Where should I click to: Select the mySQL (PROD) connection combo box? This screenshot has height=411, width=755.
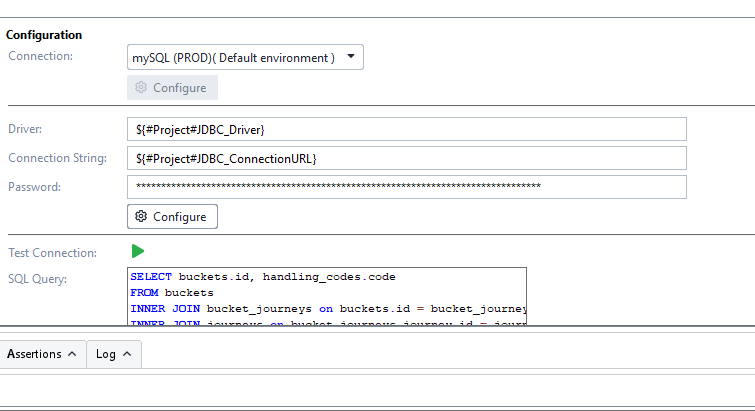coord(234,58)
